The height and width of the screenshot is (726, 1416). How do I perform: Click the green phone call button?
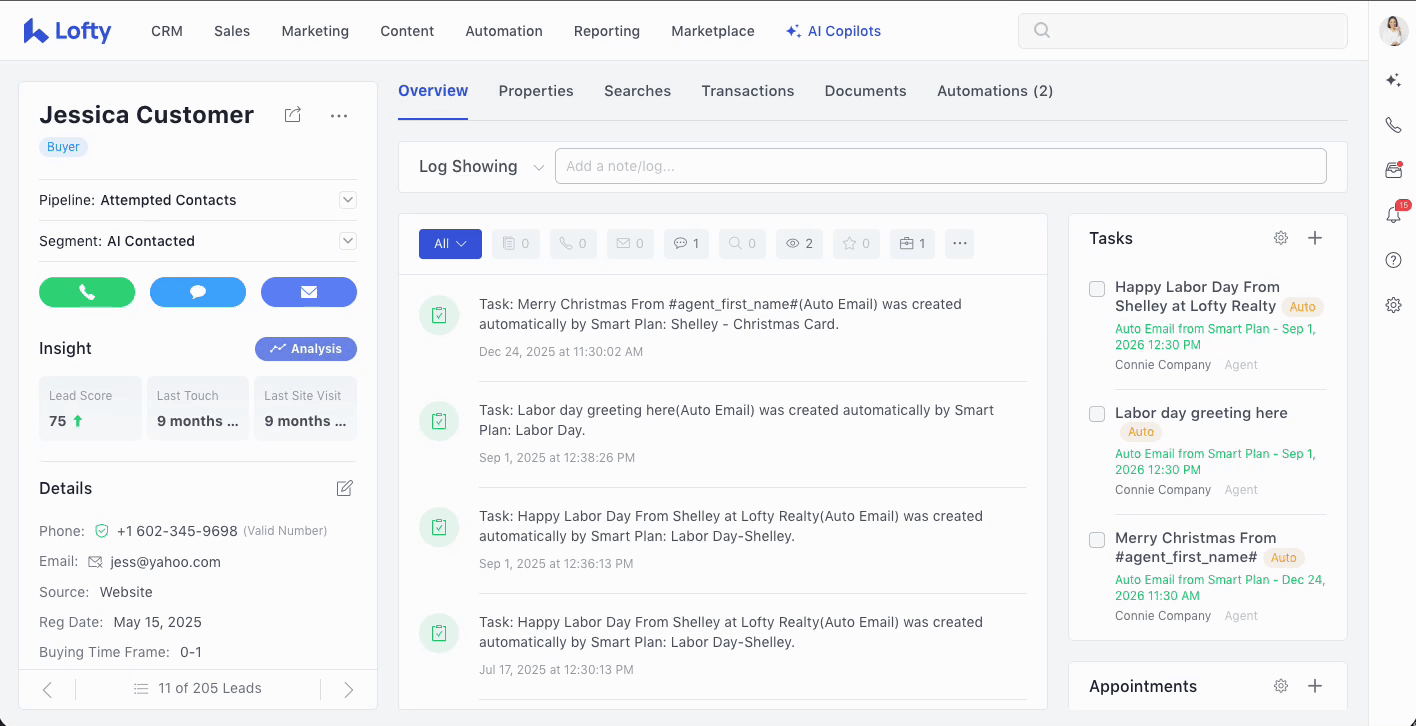pos(87,292)
